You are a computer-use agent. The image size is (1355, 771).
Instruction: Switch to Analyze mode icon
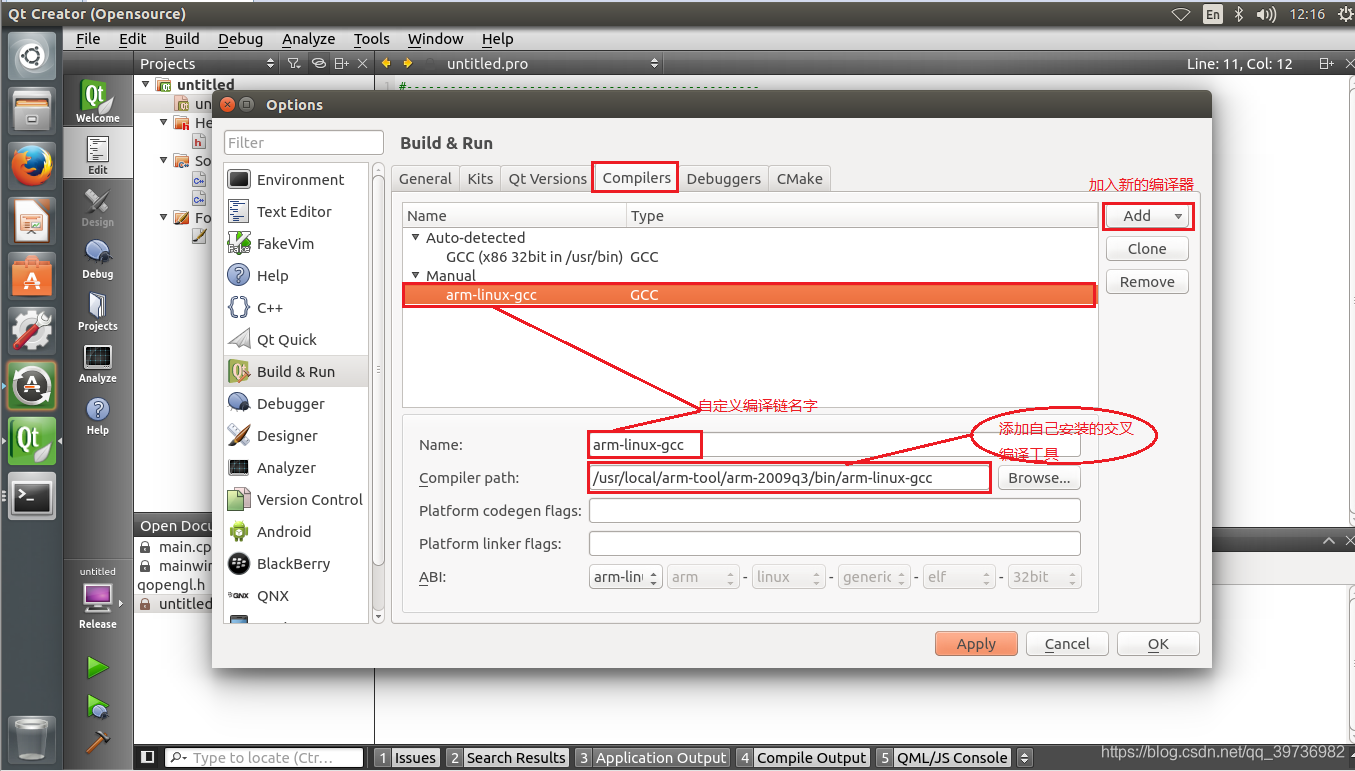97,363
